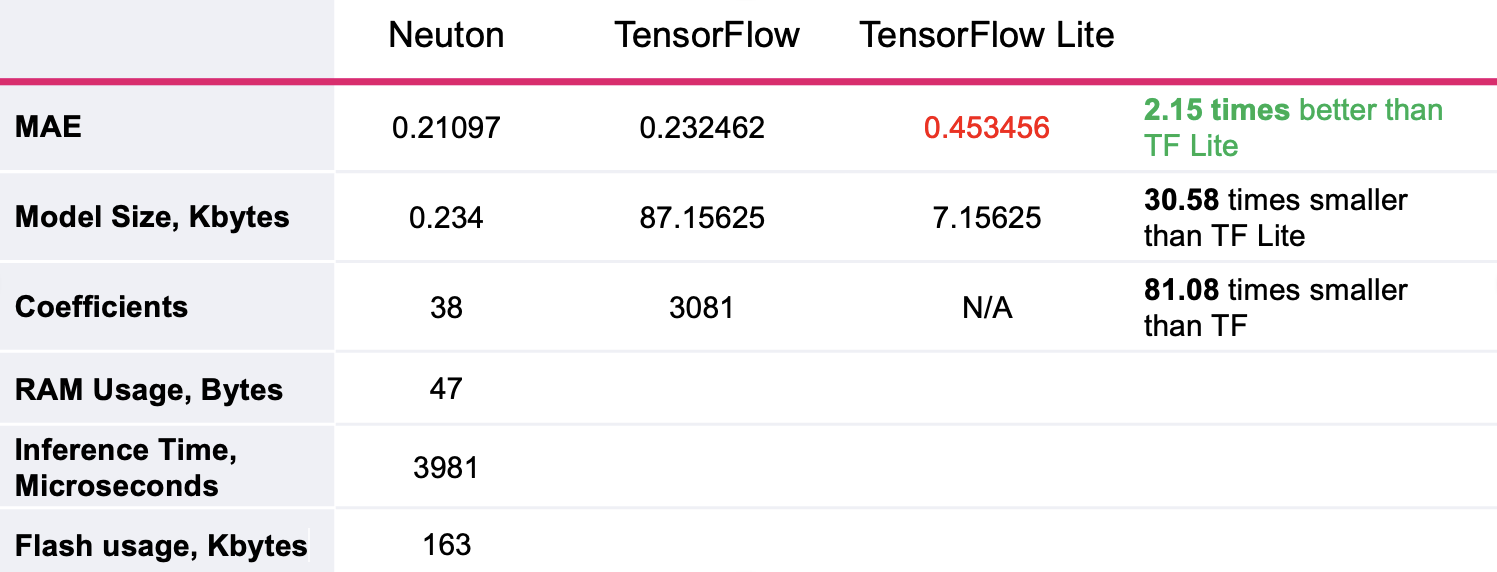Click the TensorFlow MAE value 0.232462
Viewport: 1497px width, 572px height.
(702, 128)
